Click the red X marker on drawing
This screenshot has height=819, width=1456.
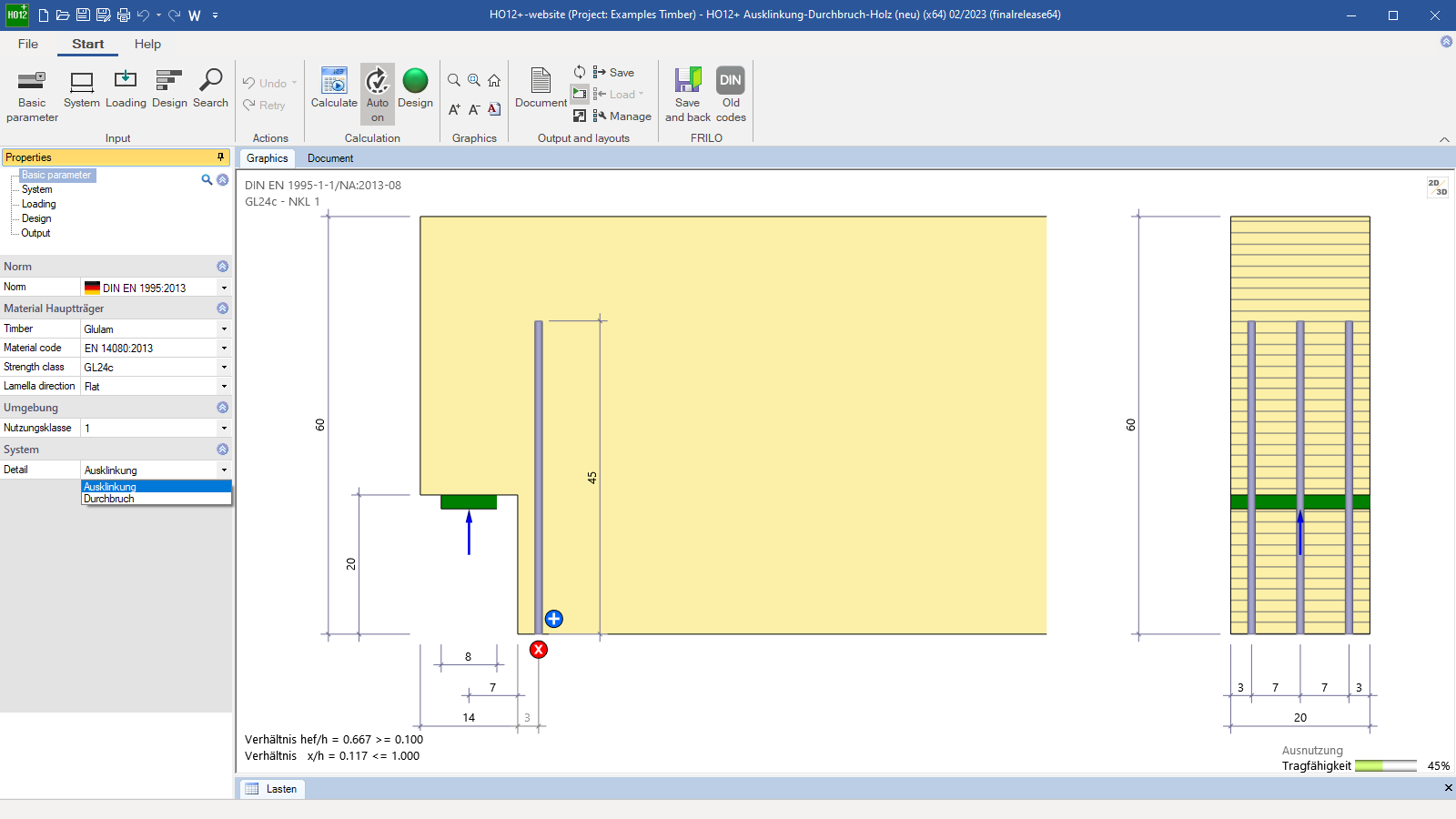[x=539, y=649]
